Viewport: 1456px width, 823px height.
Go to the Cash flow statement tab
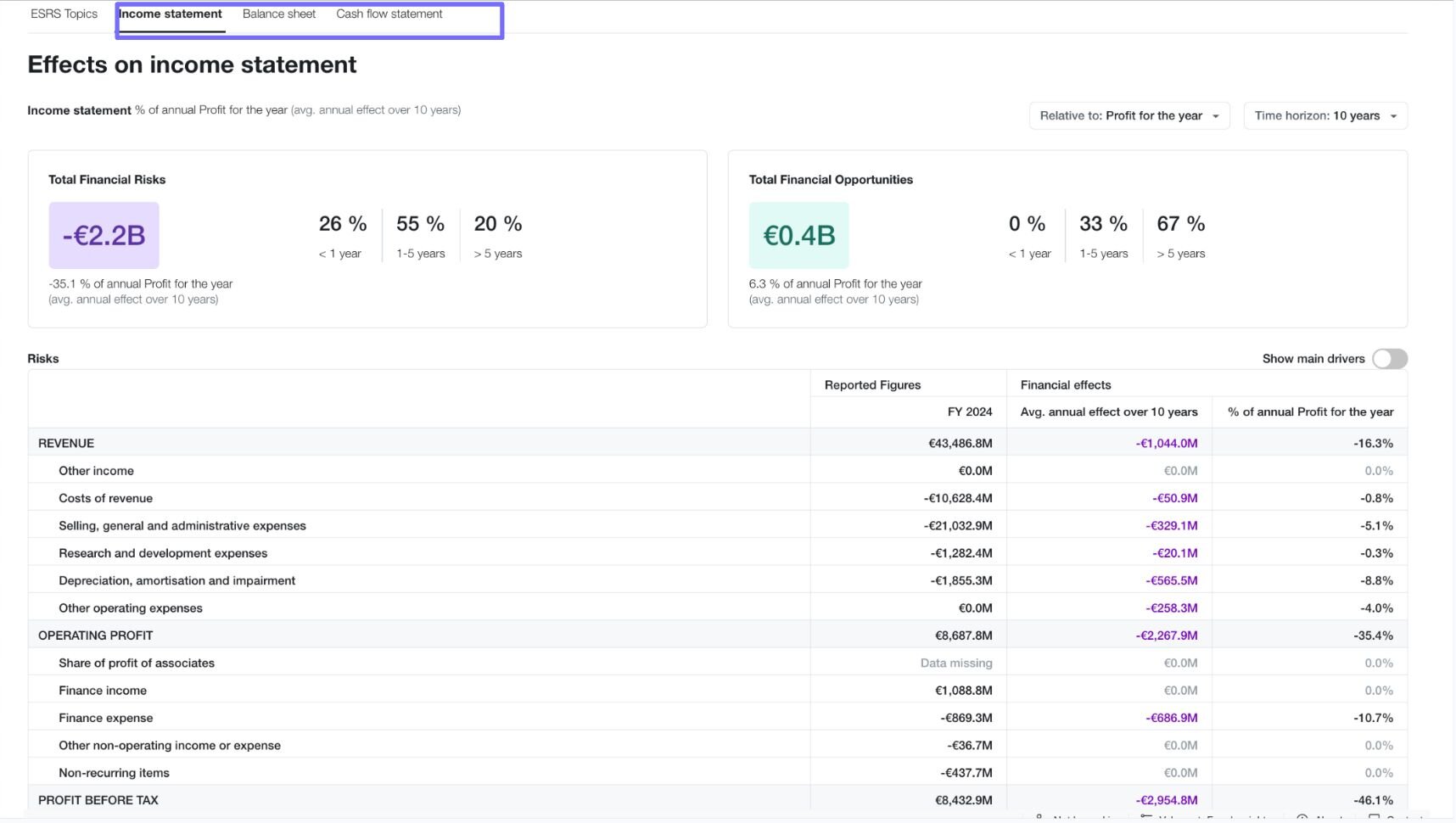point(389,14)
